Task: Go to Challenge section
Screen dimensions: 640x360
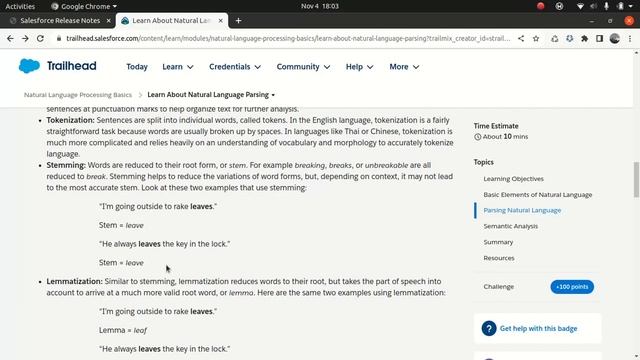Action: (x=498, y=287)
